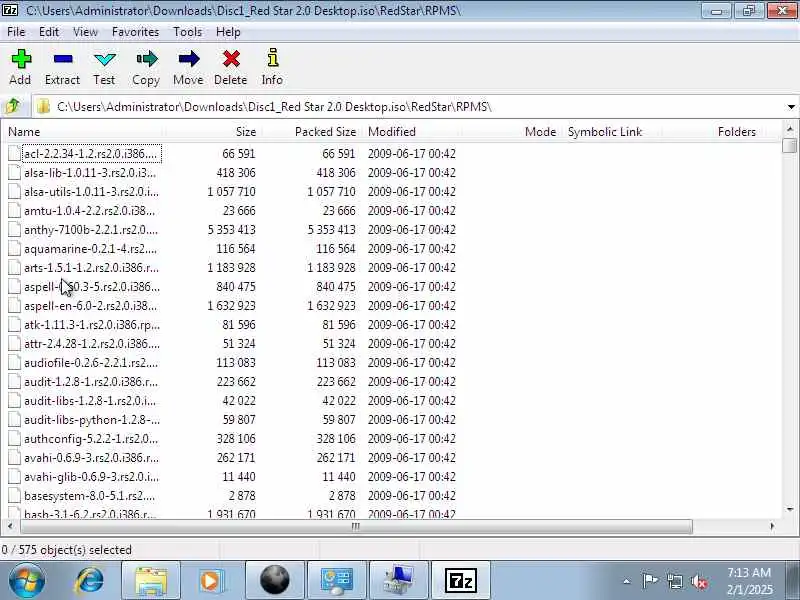Select file audiofile-0.2.6-2.2.1.rs2
The height and width of the screenshot is (600, 800).
tap(91, 362)
